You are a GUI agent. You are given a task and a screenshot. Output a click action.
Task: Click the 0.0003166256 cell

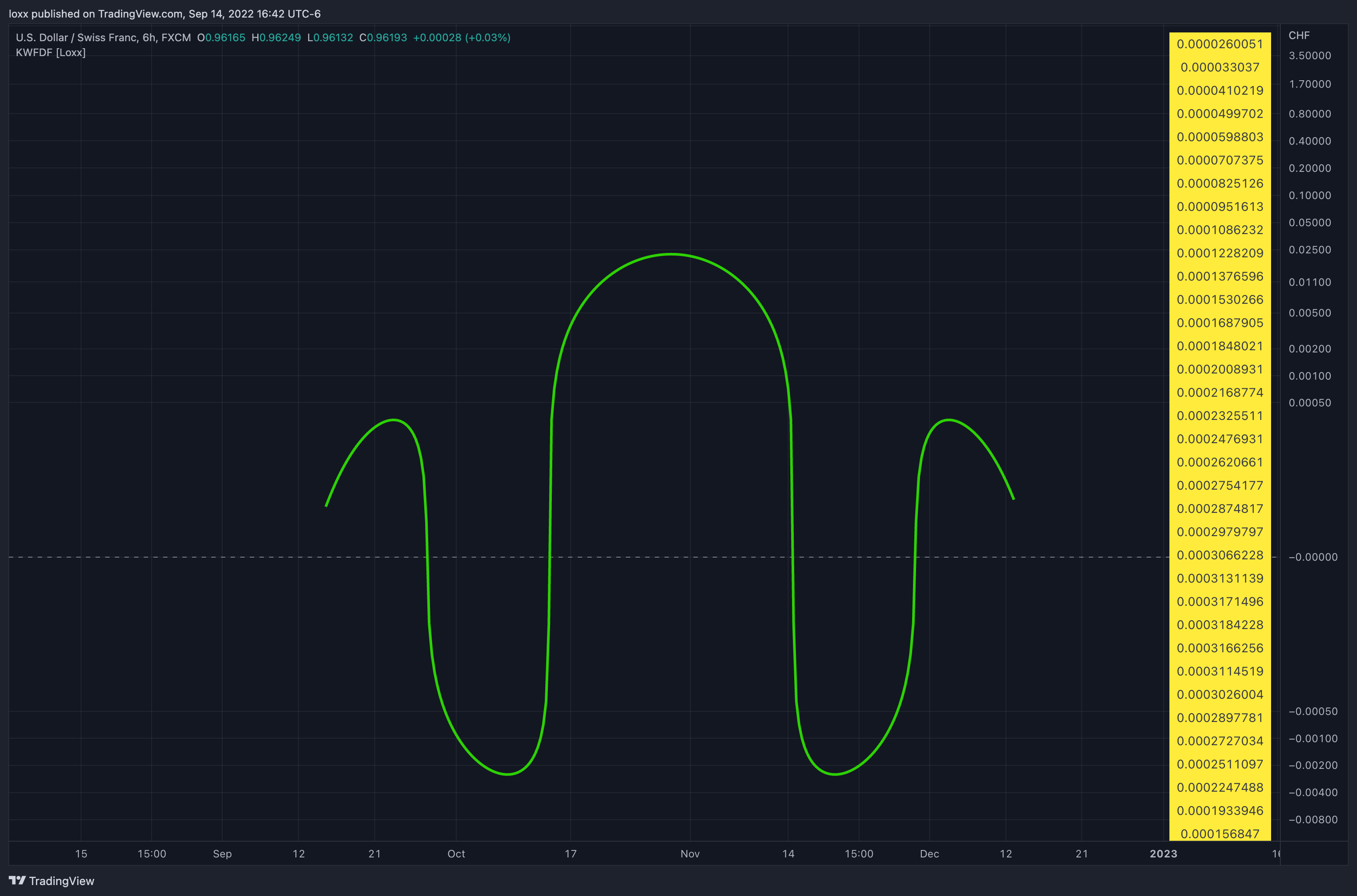point(1220,648)
